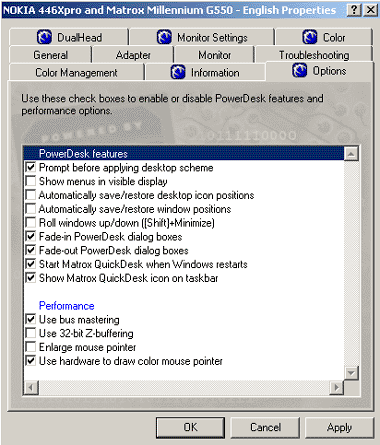Click the Cancel button

point(265,427)
